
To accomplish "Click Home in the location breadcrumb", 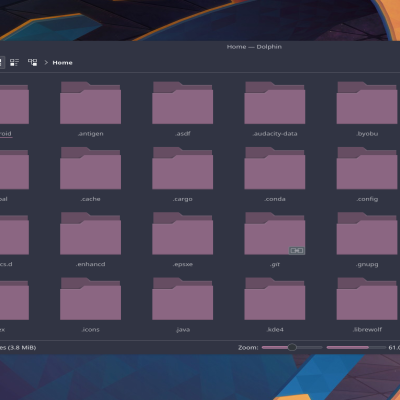I will pyautogui.click(x=62, y=63).
